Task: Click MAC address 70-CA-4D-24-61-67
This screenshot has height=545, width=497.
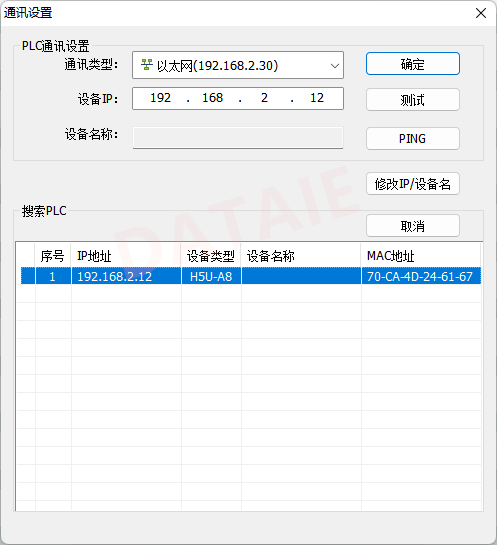Action: click(420, 277)
